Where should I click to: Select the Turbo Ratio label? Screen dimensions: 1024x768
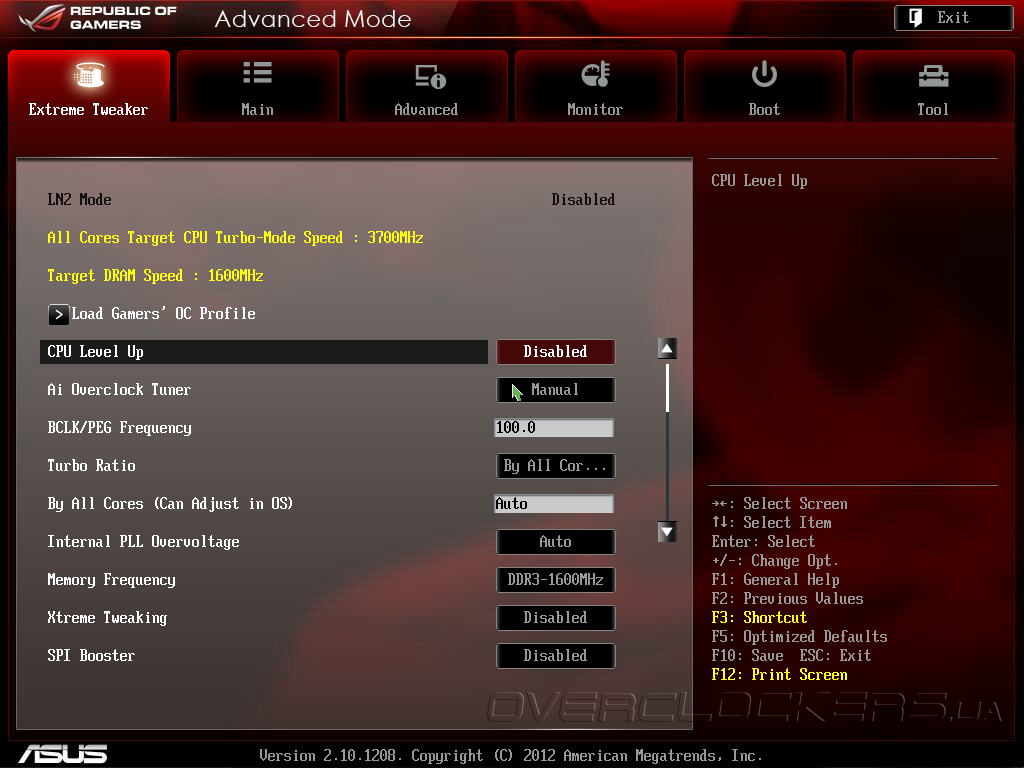point(91,466)
